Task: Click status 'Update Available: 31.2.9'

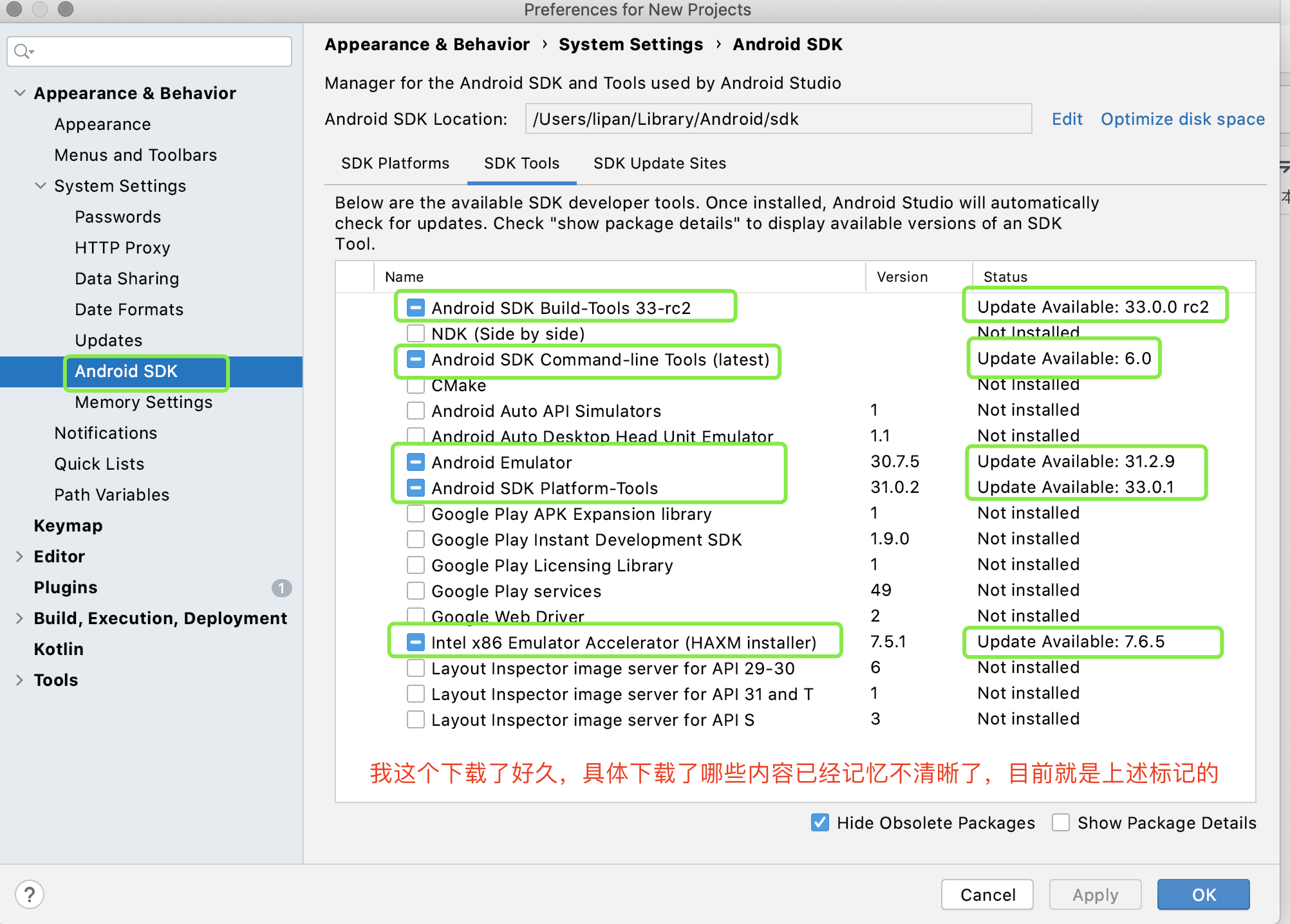Action: 1076,461
